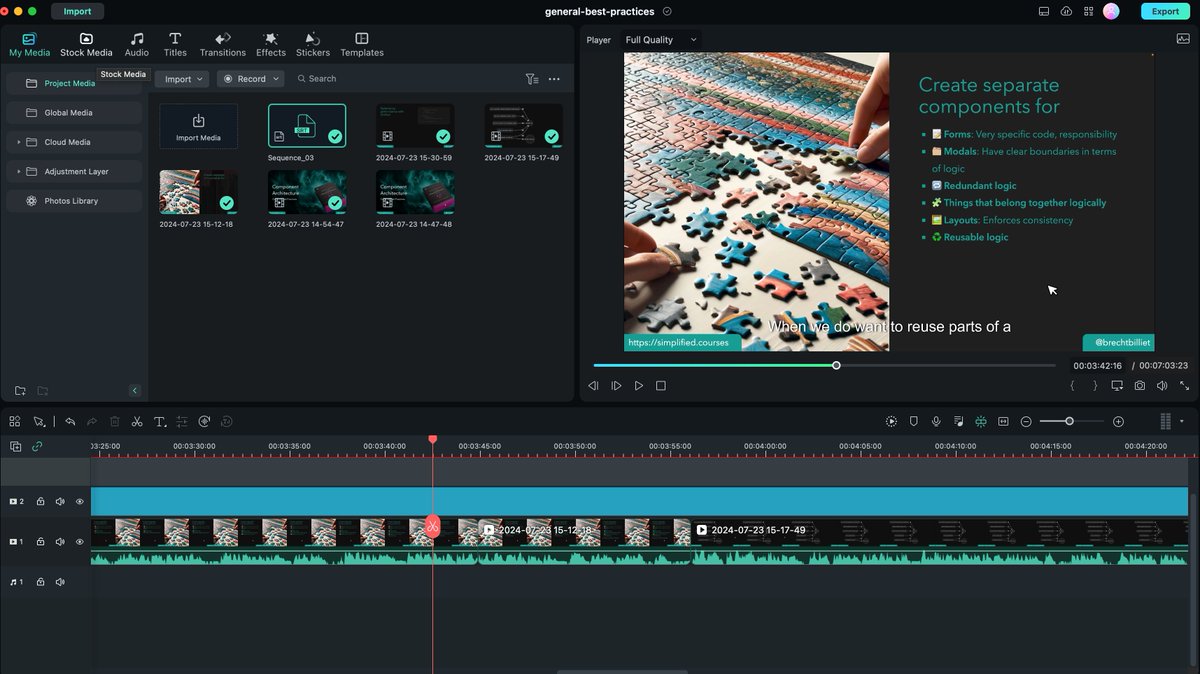This screenshot has height=674, width=1200.
Task: Toggle the green snapping icon in timeline toolbar
Action: [x=981, y=422]
